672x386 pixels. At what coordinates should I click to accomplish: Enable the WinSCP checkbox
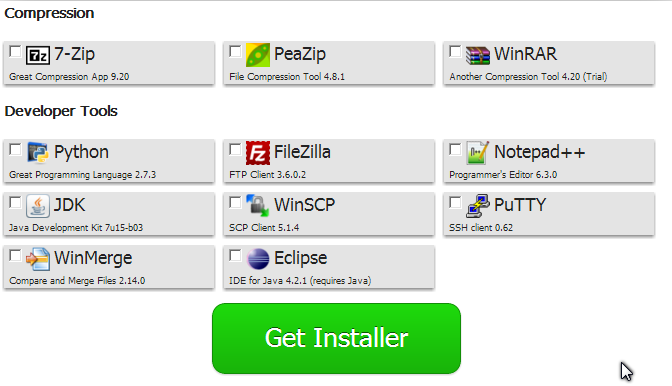tap(235, 202)
